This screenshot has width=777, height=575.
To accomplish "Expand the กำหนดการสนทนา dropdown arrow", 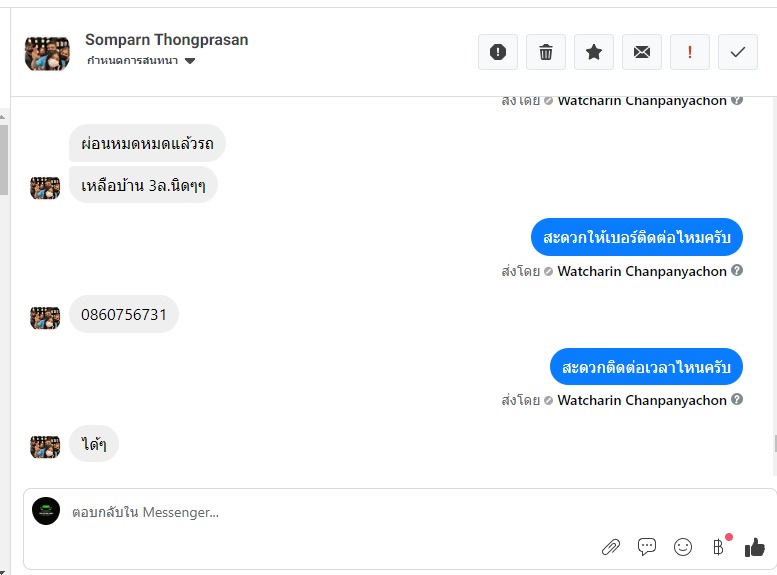I will (190, 61).
